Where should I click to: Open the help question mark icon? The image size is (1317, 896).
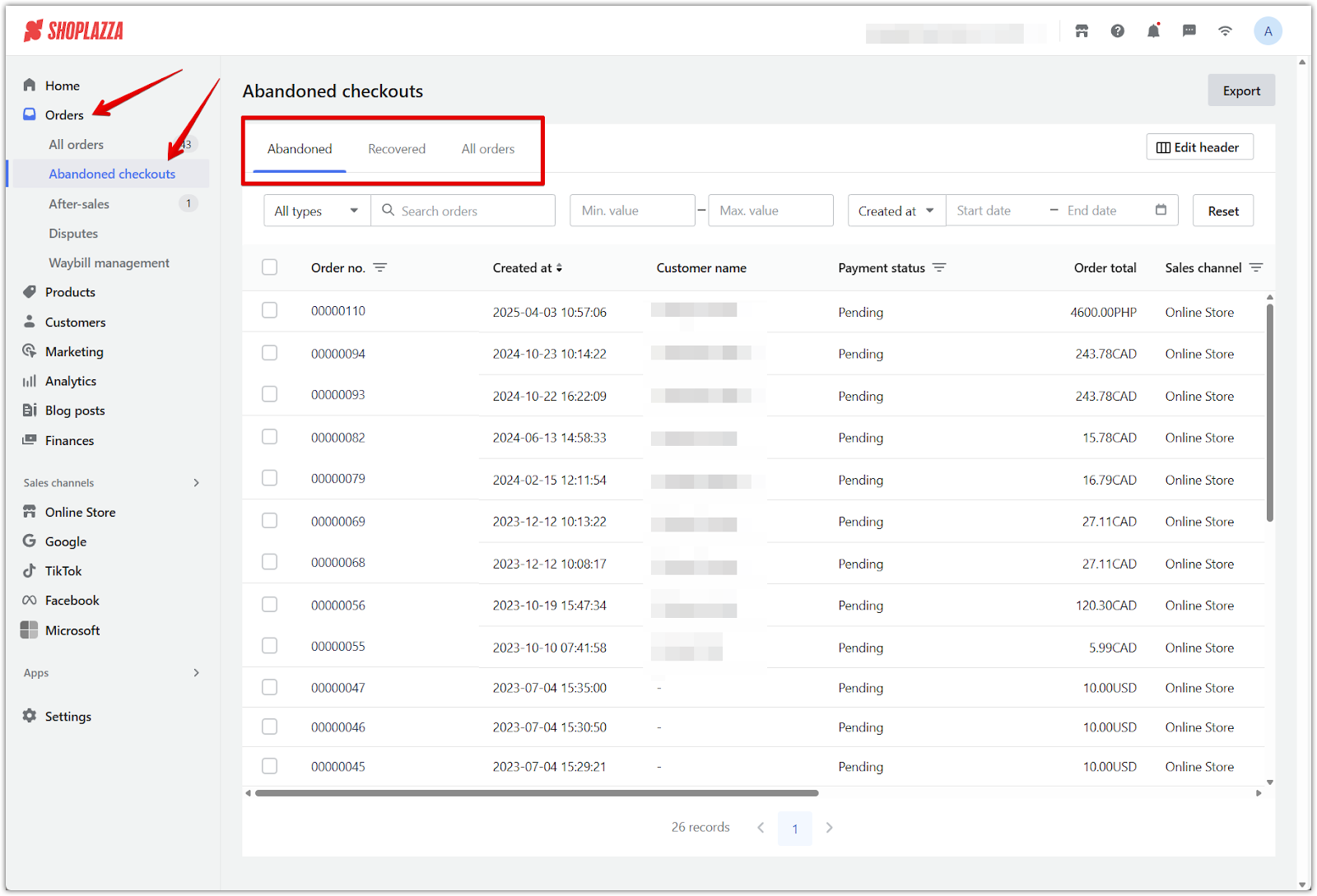coord(1117,31)
